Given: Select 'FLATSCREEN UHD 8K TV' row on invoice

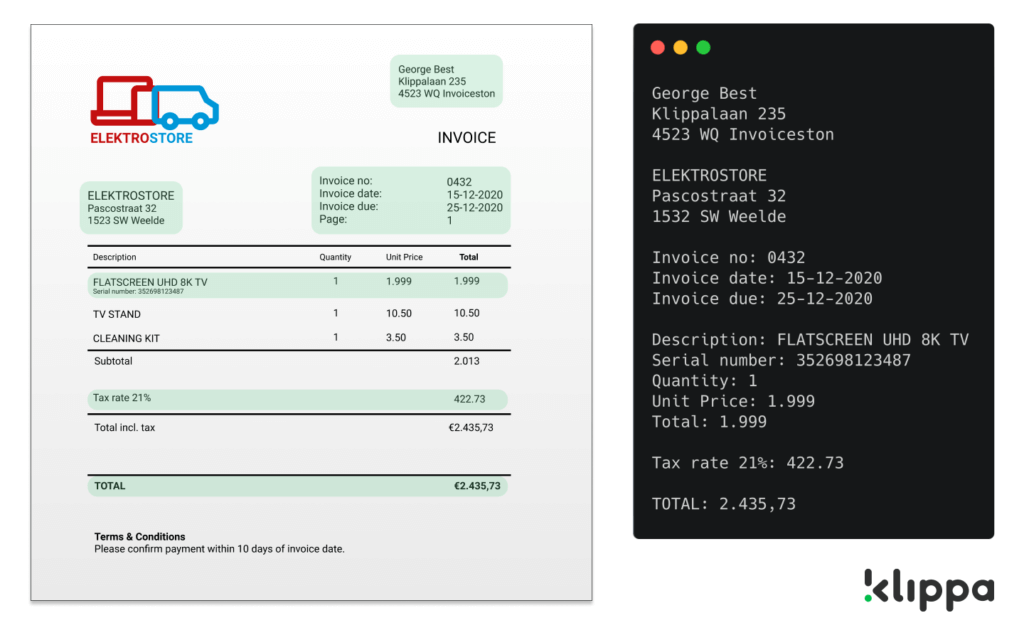Looking at the screenshot, I should tap(298, 285).
